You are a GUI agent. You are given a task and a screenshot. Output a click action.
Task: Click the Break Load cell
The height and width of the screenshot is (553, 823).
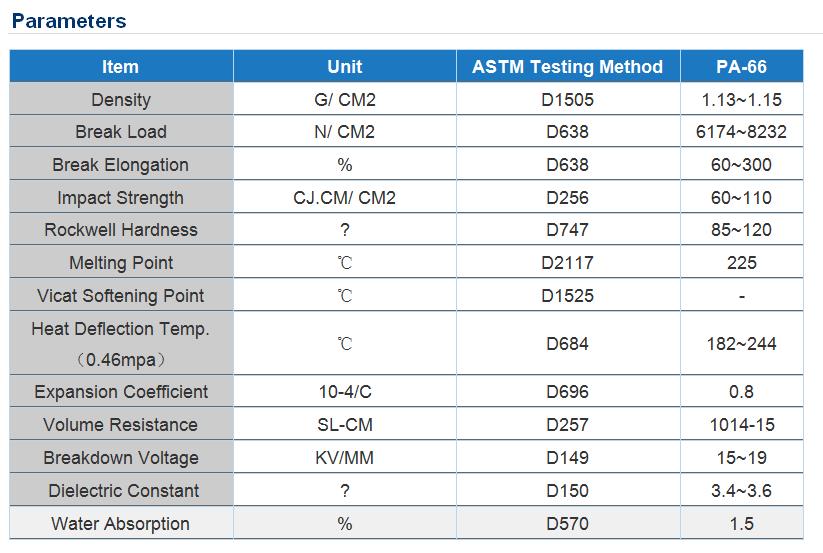coord(121,131)
